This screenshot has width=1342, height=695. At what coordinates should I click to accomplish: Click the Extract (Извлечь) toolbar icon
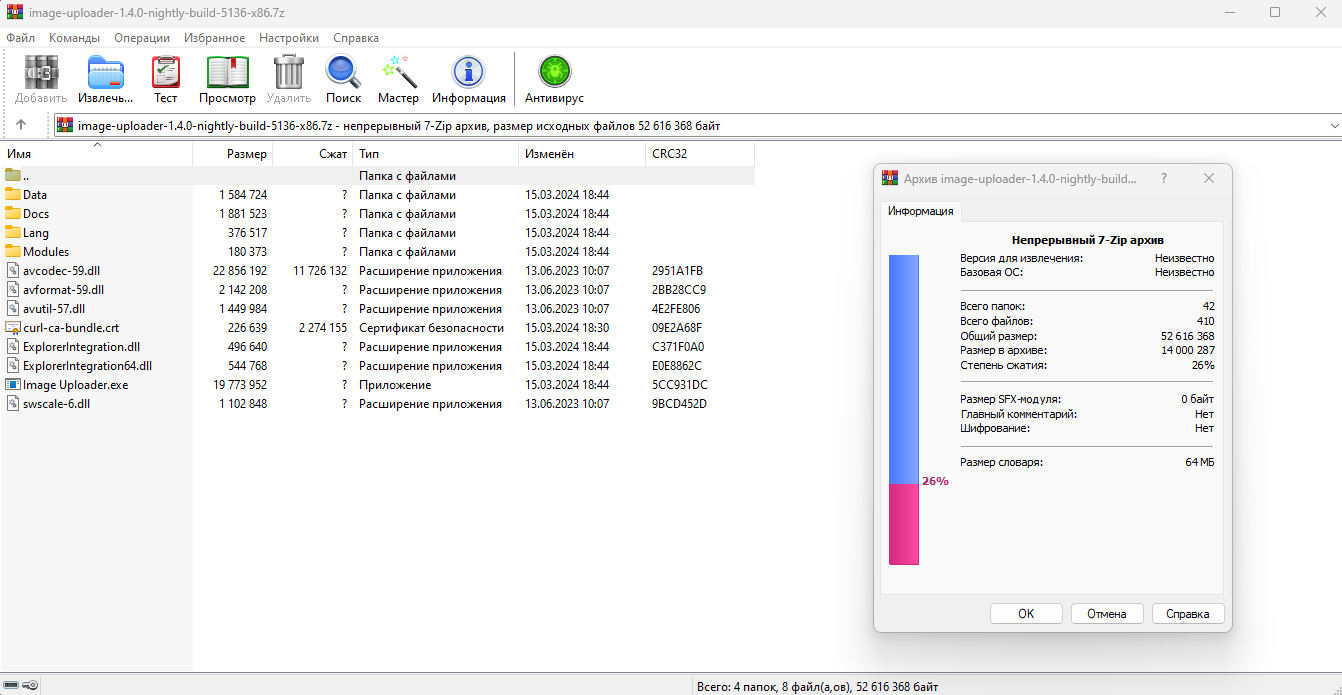click(x=105, y=73)
